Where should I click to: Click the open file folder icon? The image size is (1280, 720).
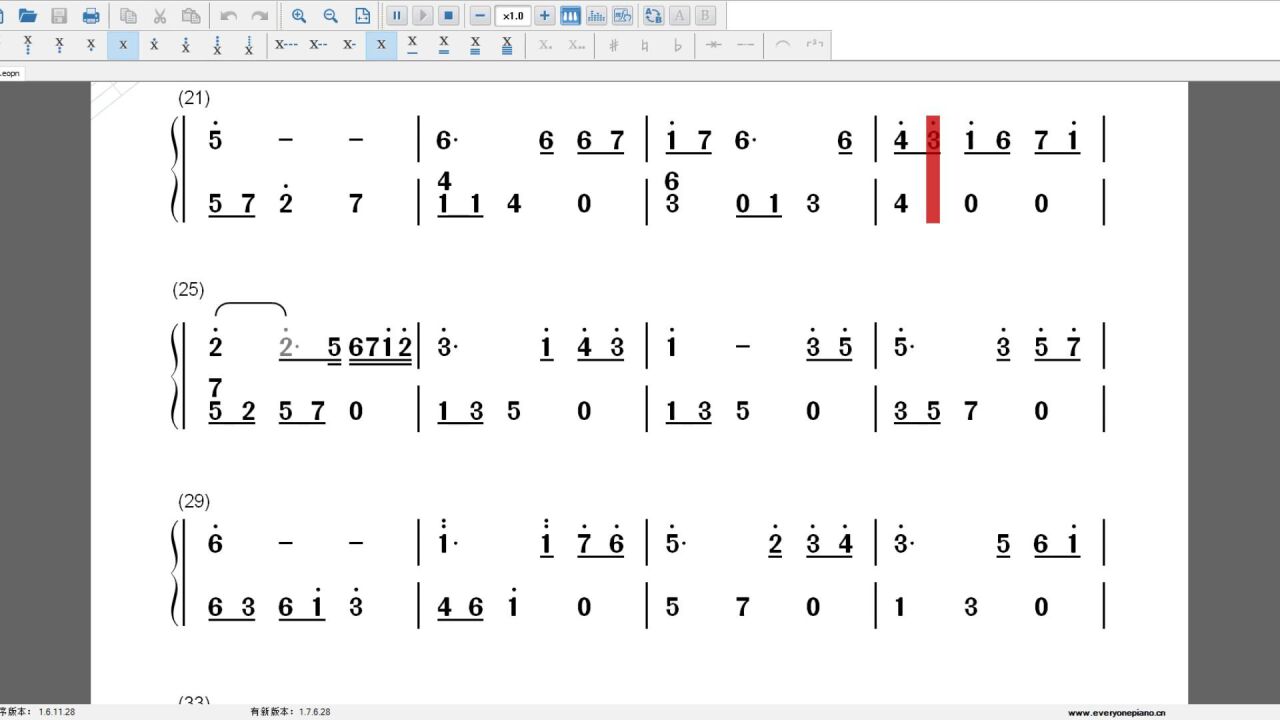pos(28,15)
